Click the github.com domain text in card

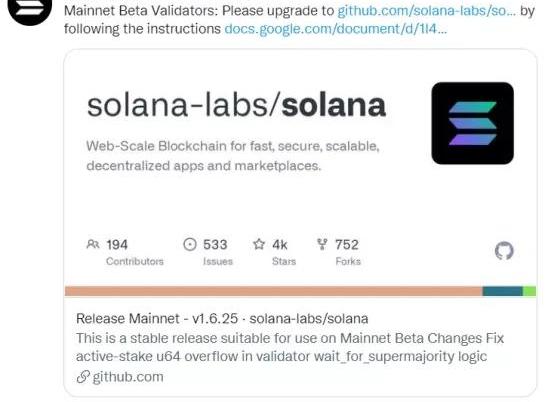[128, 377]
